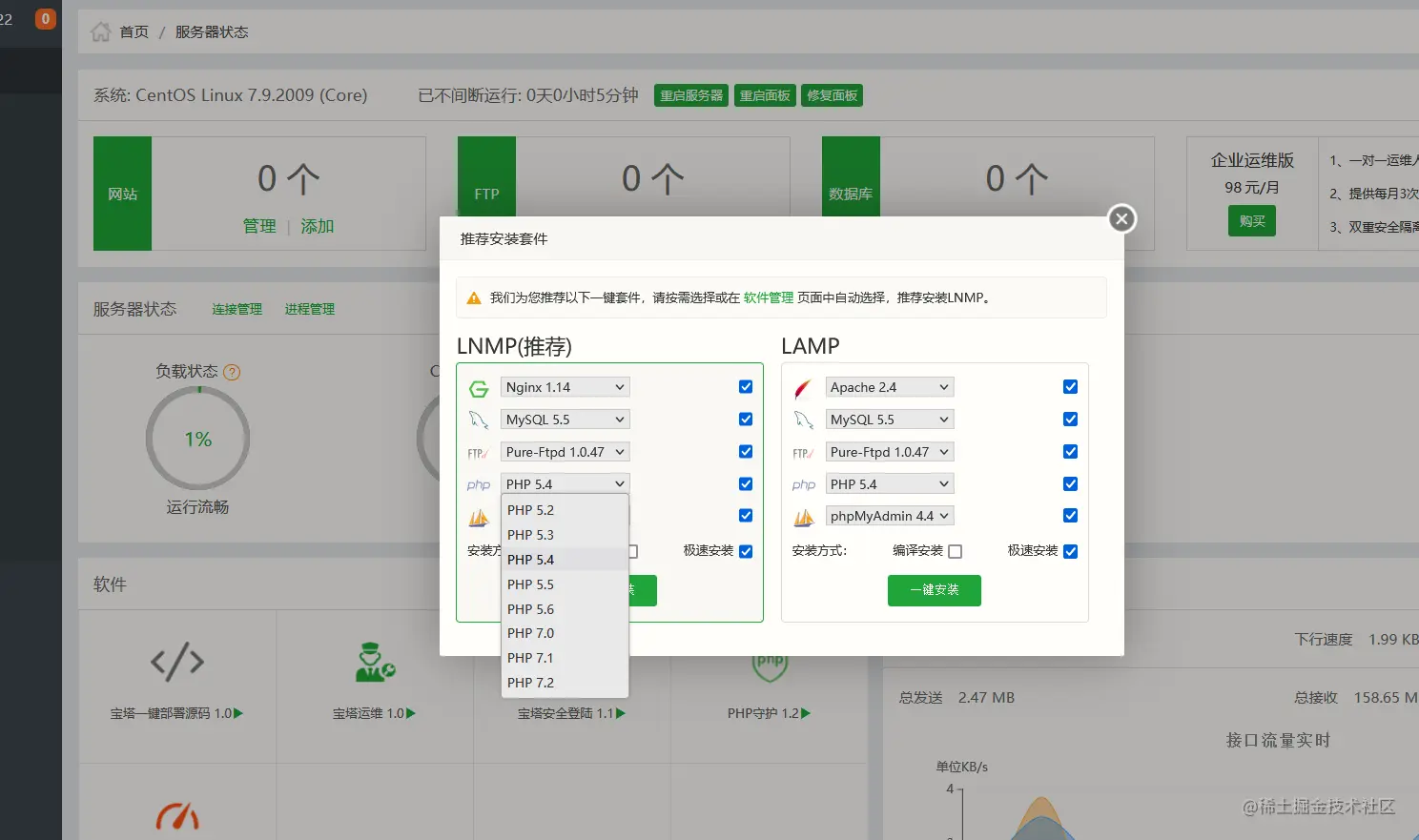Select PHP 5.5 from the list
The width and height of the screenshot is (1419, 840).
(x=565, y=584)
